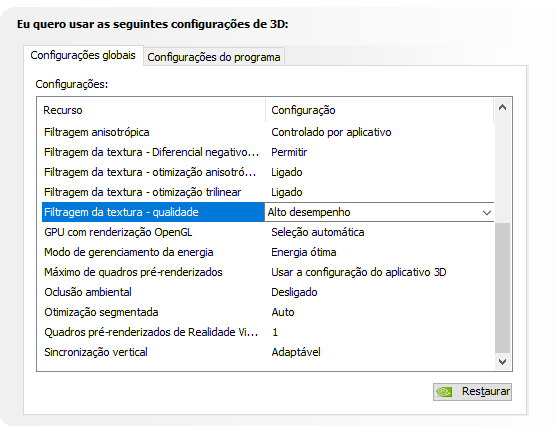558x426 pixels.
Task: Click the Adaptável value for vertical sync
Action: 296,352
